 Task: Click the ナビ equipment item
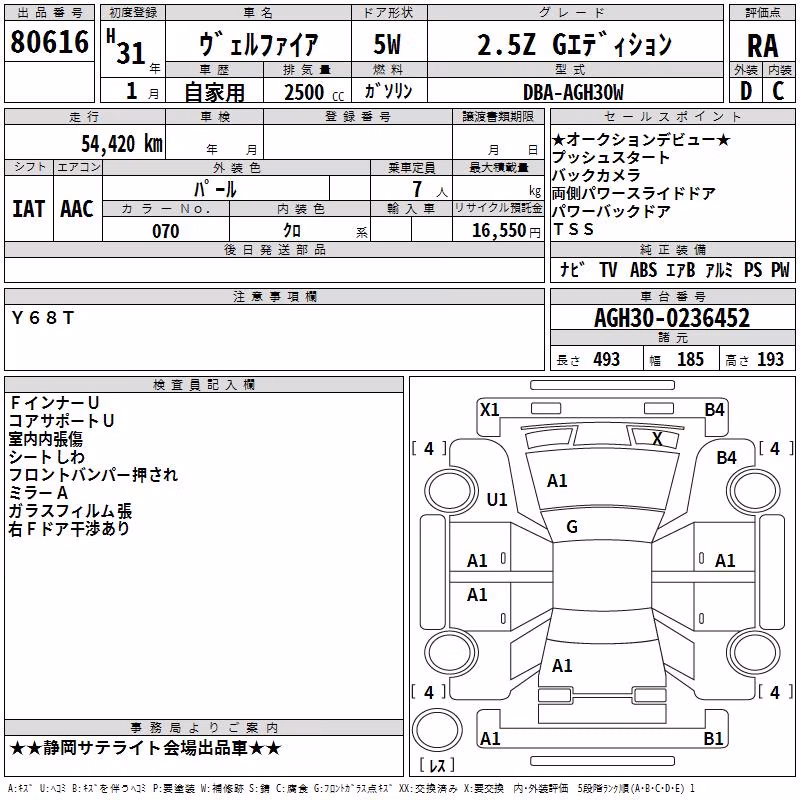coord(572,269)
